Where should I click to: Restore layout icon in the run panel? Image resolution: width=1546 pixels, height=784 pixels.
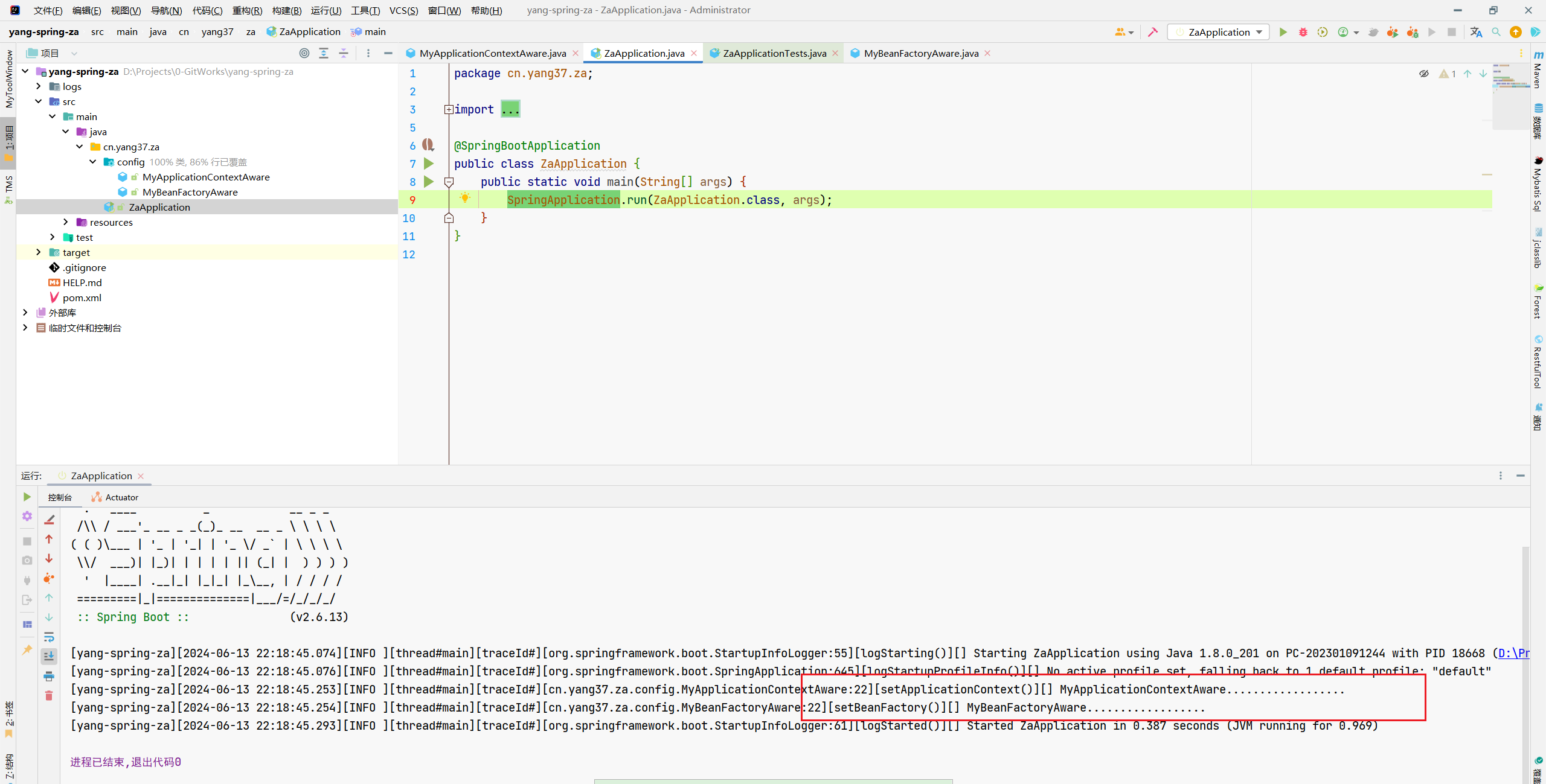click(27, 624)
